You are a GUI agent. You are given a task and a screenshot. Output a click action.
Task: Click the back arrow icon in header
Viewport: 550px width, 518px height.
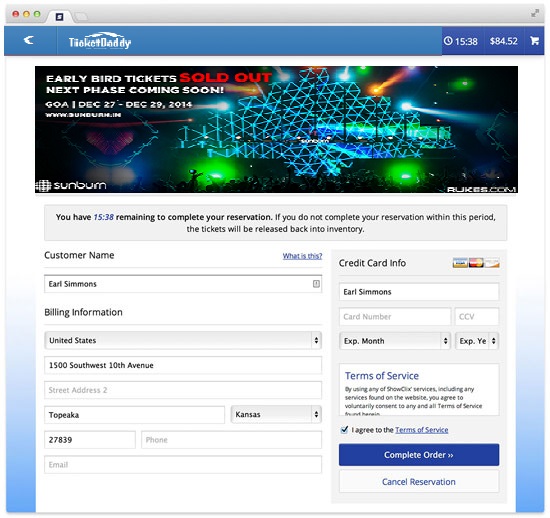(29, 40)
